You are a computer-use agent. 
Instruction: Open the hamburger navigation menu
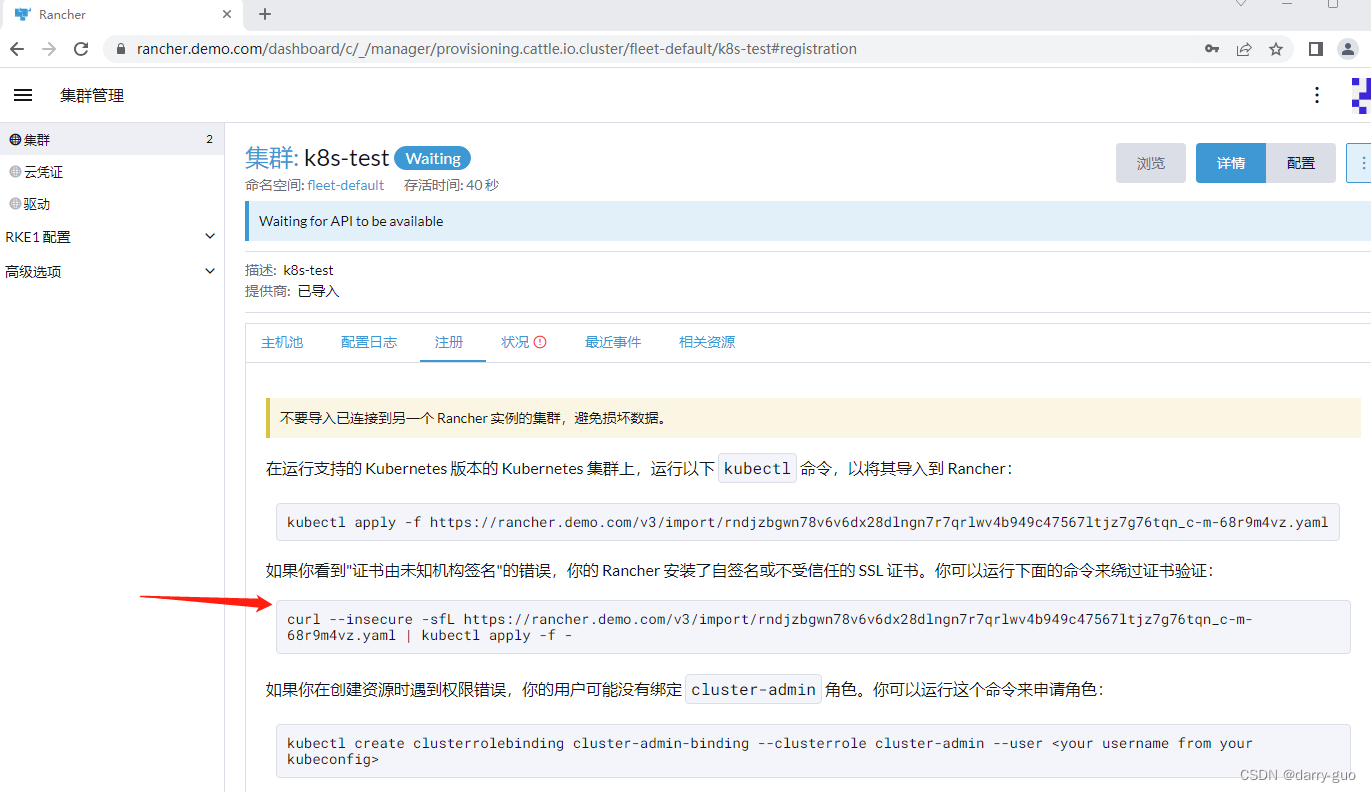(x=23, y=95)
